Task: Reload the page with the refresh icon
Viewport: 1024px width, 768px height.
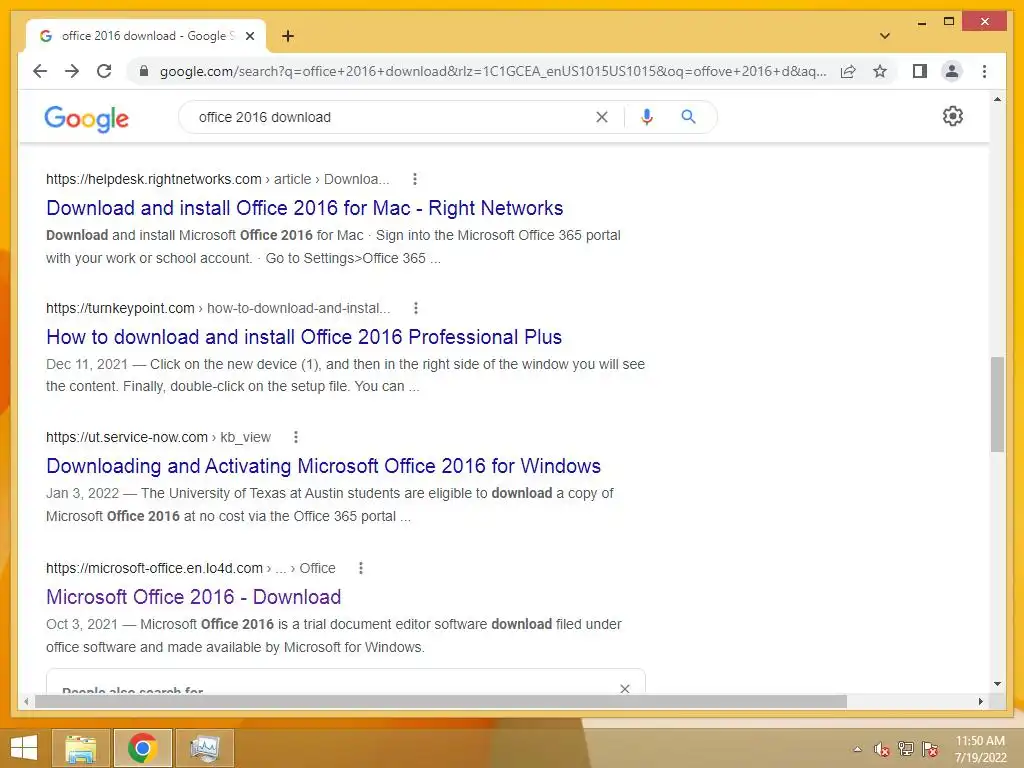Action: point(104,71)
